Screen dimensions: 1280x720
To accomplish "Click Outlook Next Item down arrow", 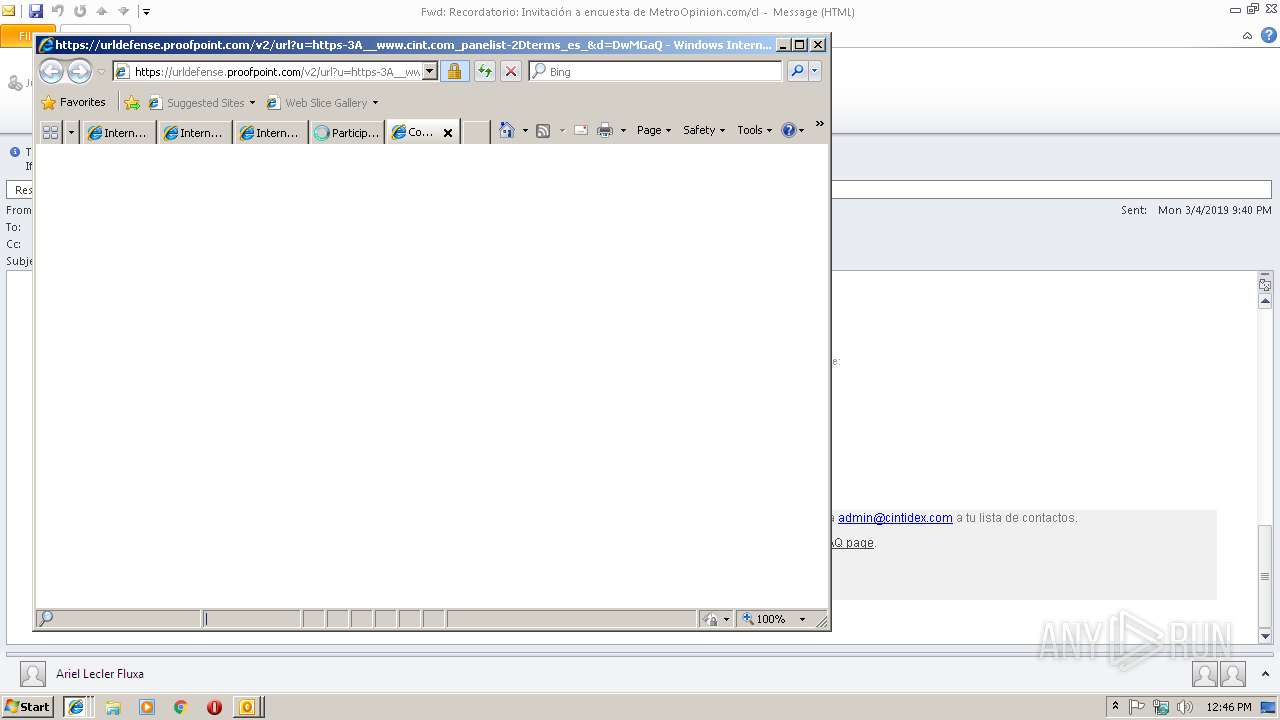I will [124, 11].
